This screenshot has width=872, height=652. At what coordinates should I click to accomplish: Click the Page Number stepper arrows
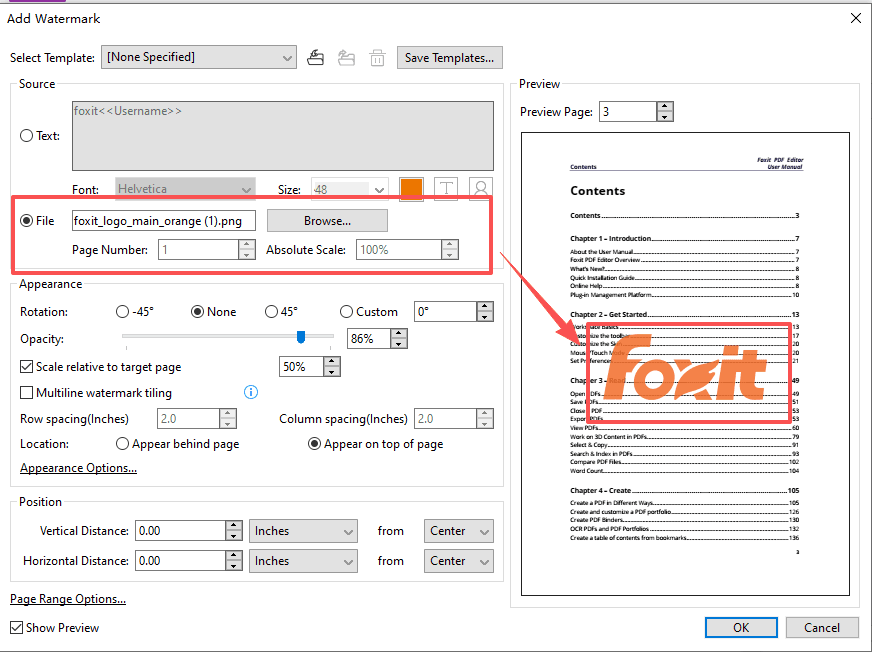(x=247, y=250)
